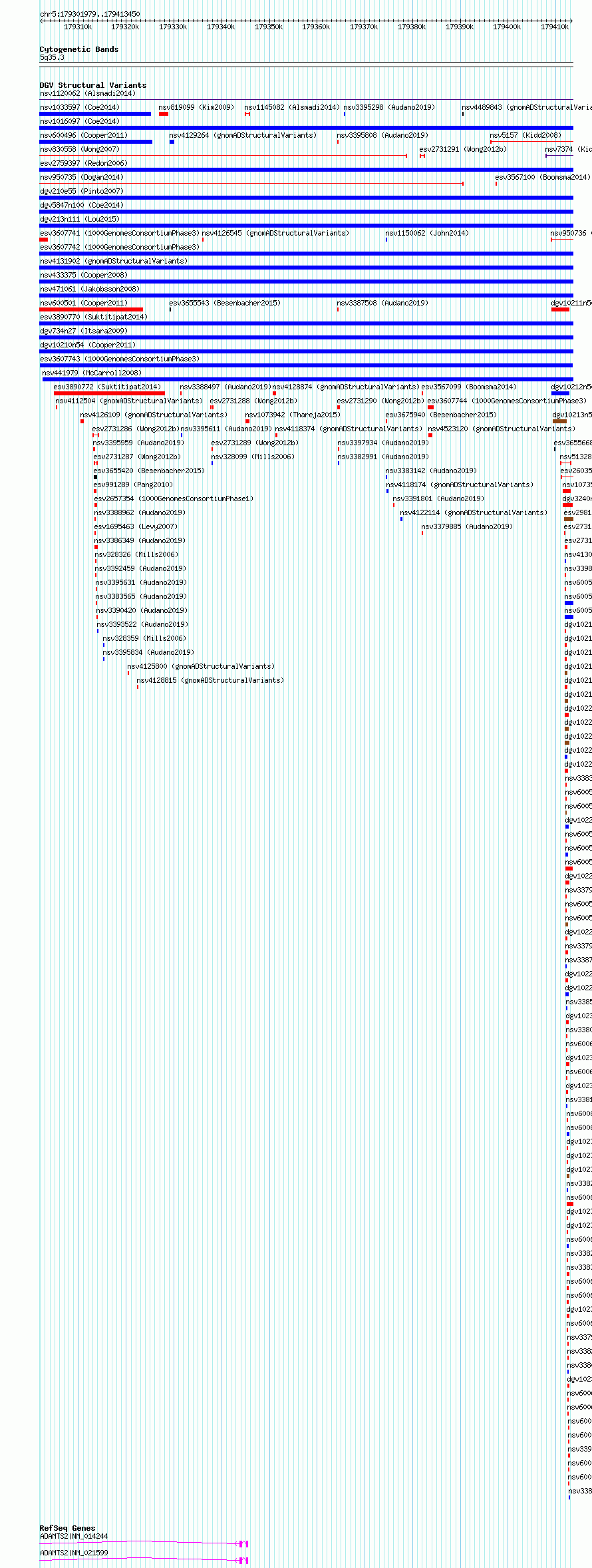Click nsv3395298 (Audano2019) label

coord(389,108)
